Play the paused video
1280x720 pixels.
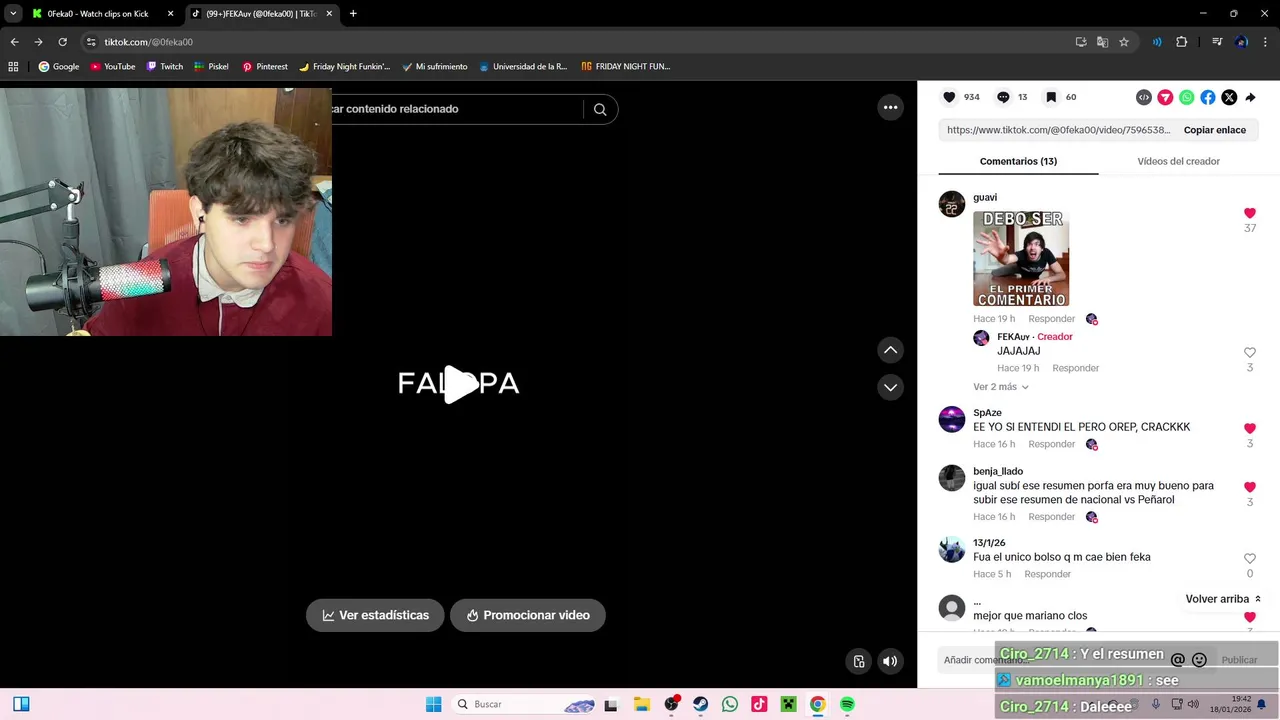click(459, 384)
